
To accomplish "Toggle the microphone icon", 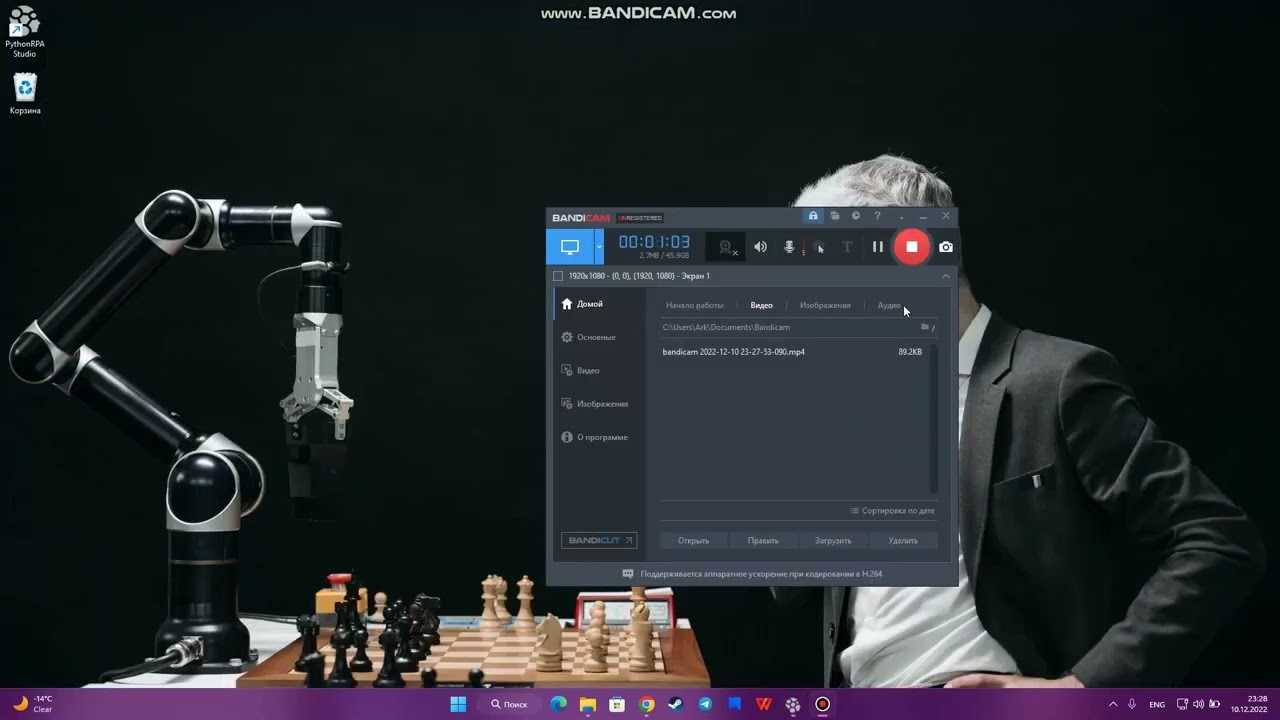I will pyautogui.click(x=789, y=247).
